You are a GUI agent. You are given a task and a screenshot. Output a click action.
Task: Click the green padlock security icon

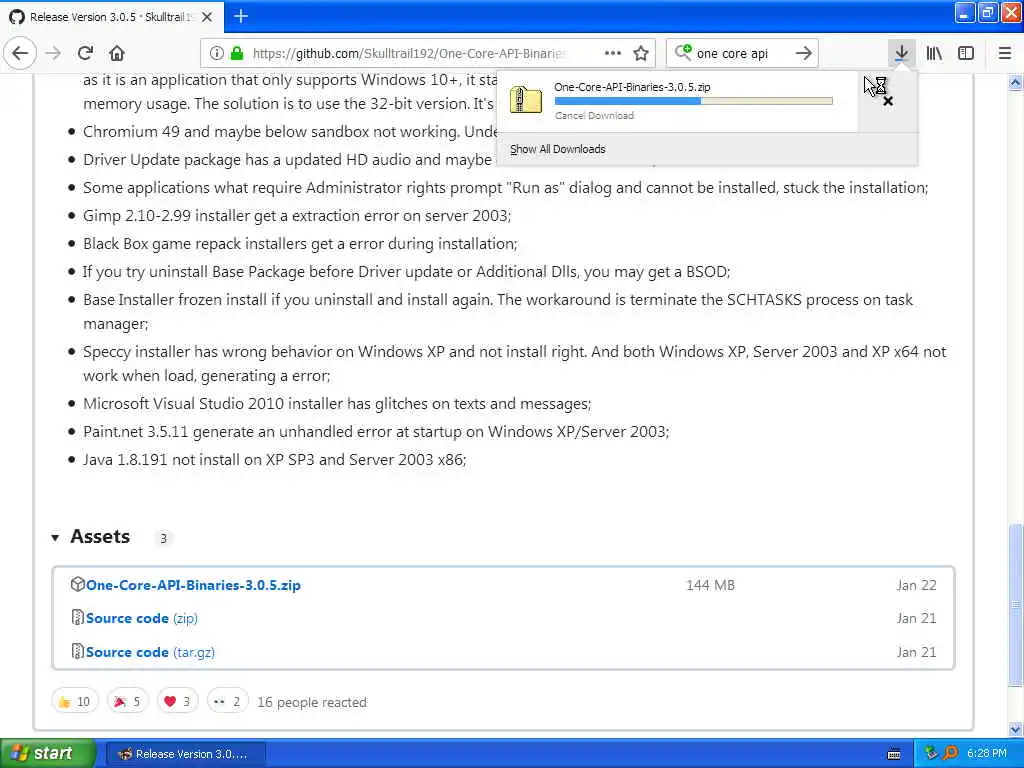click(x=237, y=53)
